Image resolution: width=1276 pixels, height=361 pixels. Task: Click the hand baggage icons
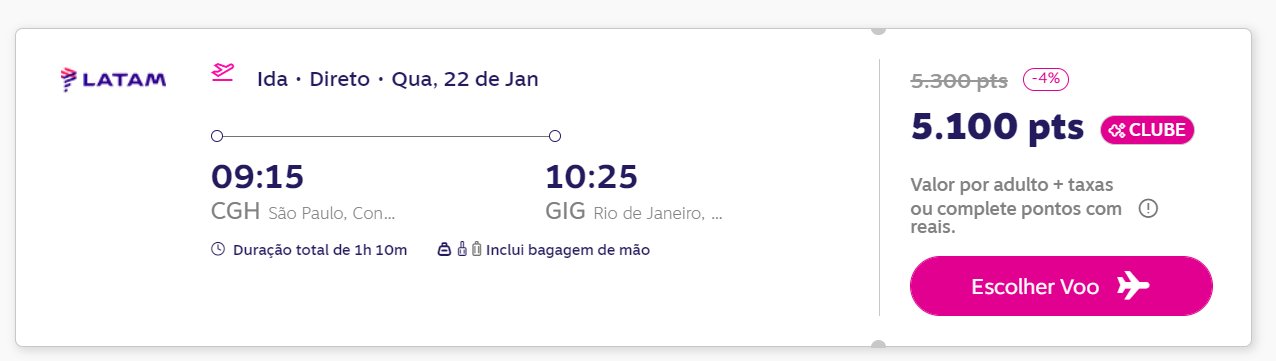click(460, 250)
